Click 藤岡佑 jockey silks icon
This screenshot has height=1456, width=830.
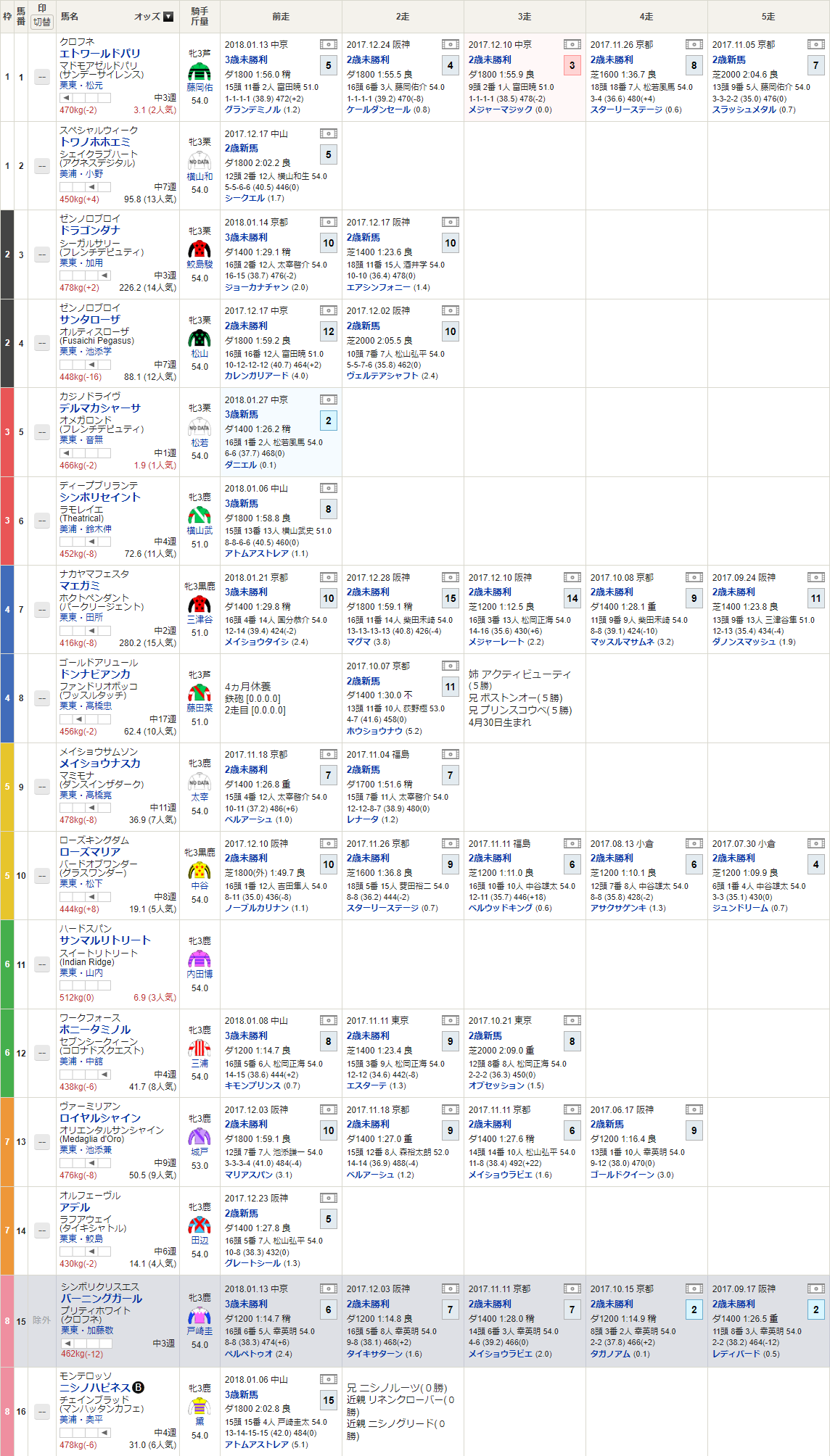[x=200, y=72]
